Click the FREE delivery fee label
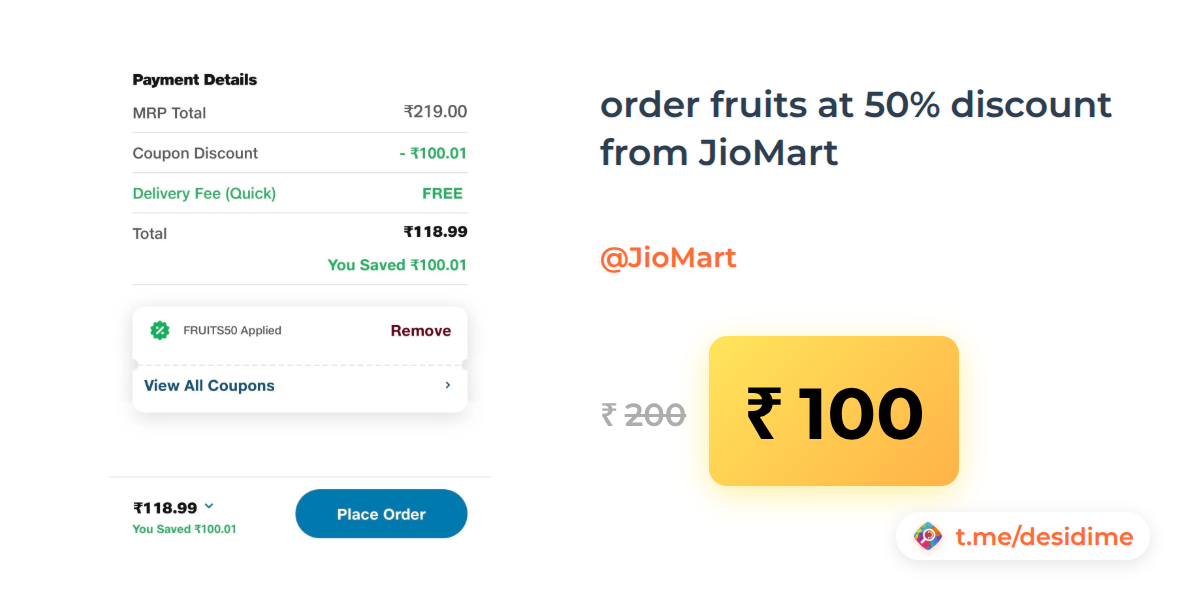The height and width of the screenshot is (600, 1200). (442, 193)
